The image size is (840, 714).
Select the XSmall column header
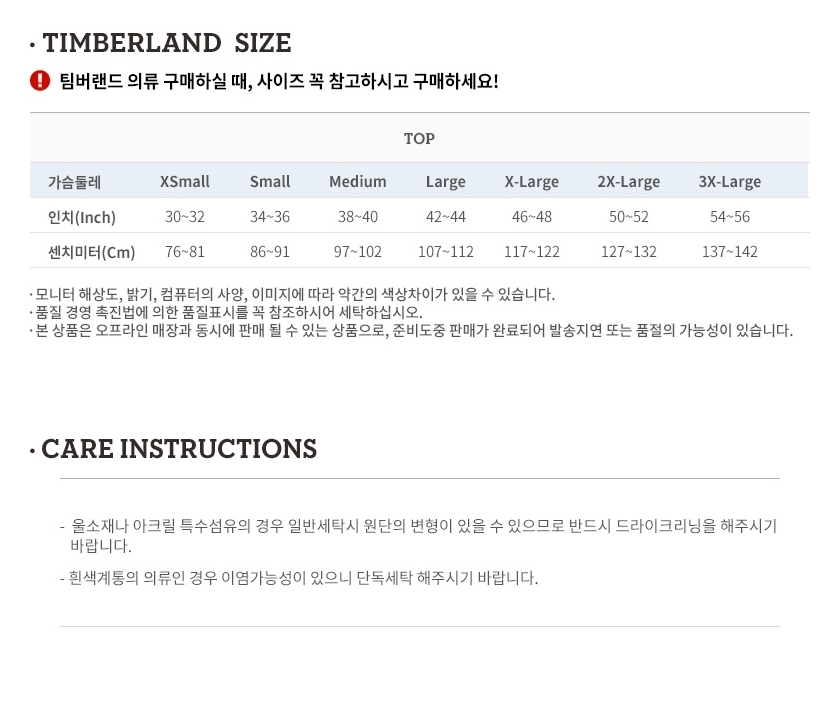(x=185, y=182)
